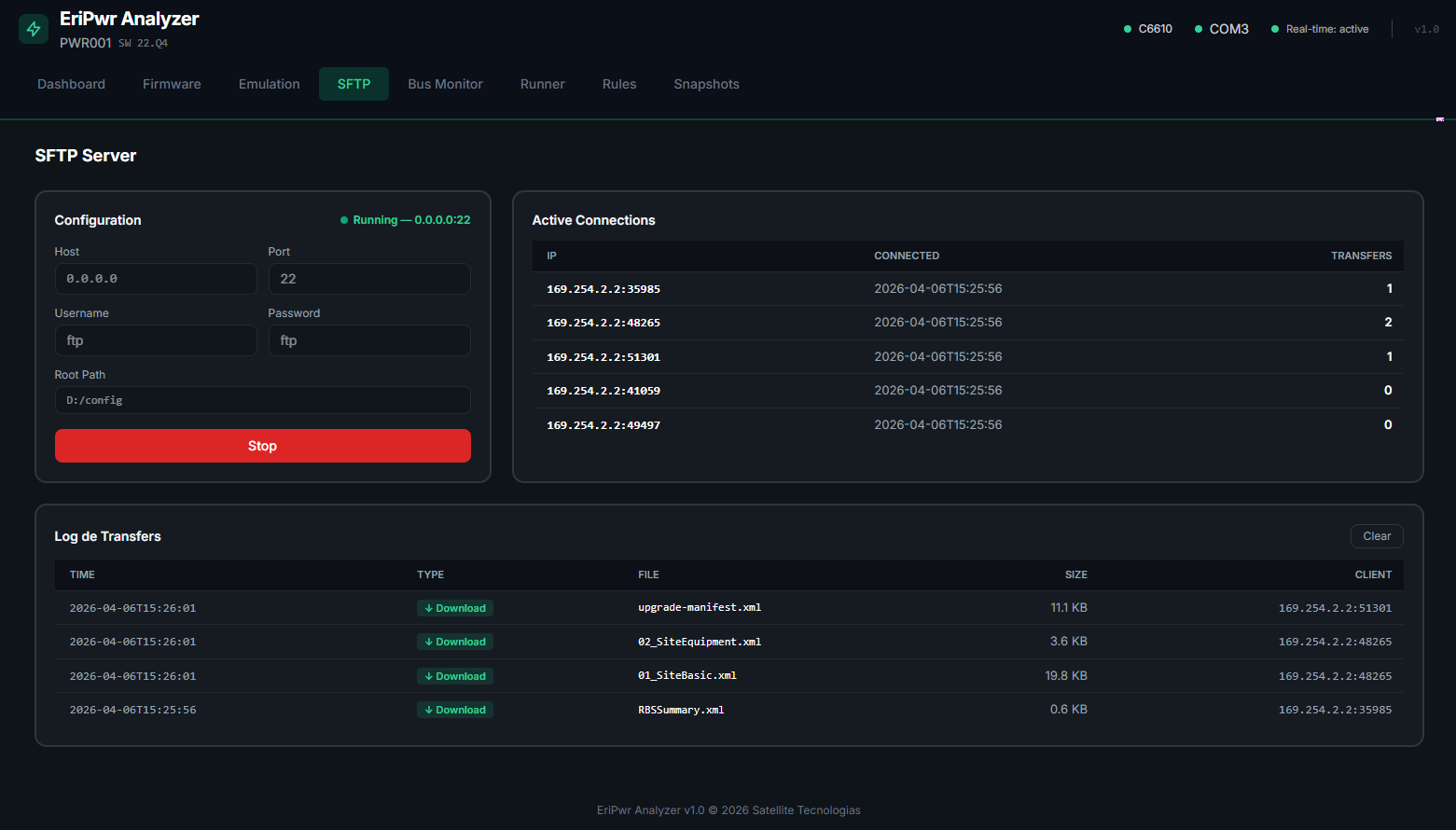The image size is (1456, 830).
Task: Click the Real-time active status indicator
Action: pyautogui.click(x=1320, y=29)
